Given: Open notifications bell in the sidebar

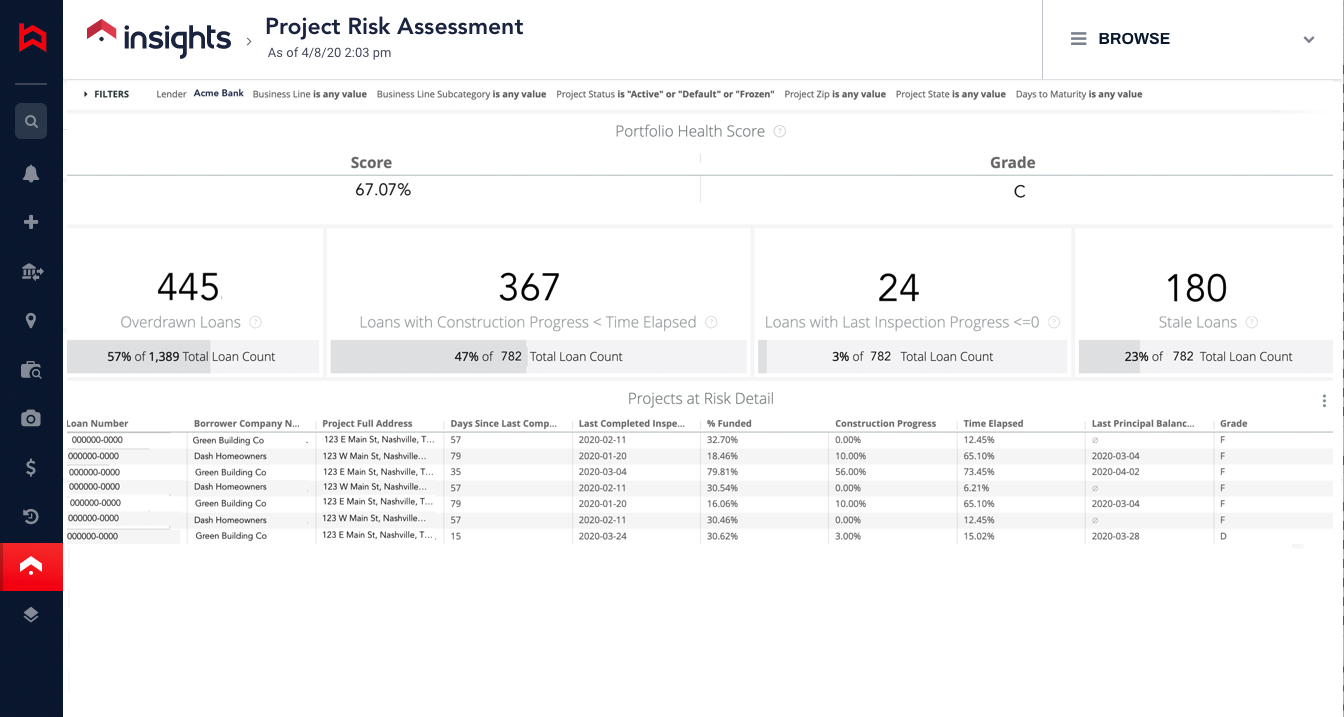Looking at the screenshot, I should [x=31, y=173].
